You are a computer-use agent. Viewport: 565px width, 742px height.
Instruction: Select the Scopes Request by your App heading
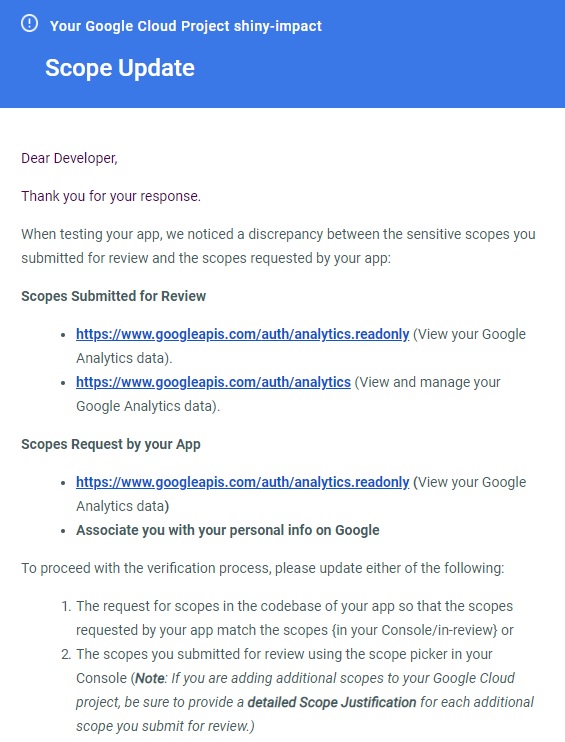(x=111, y=444)
